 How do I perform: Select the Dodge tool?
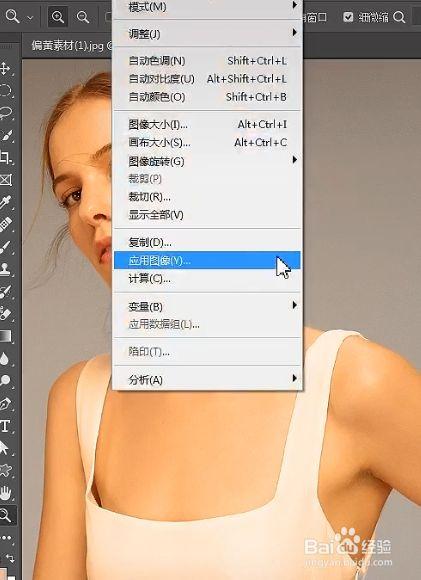tap(6, 380)
